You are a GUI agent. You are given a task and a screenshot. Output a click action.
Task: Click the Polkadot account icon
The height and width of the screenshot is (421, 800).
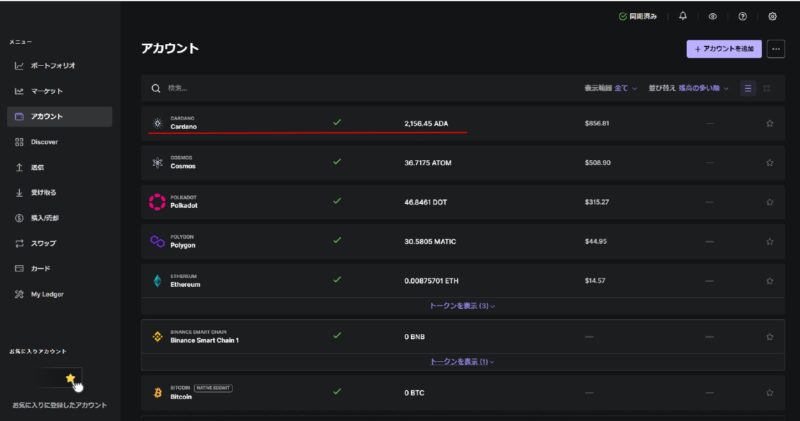coord(156,202)
